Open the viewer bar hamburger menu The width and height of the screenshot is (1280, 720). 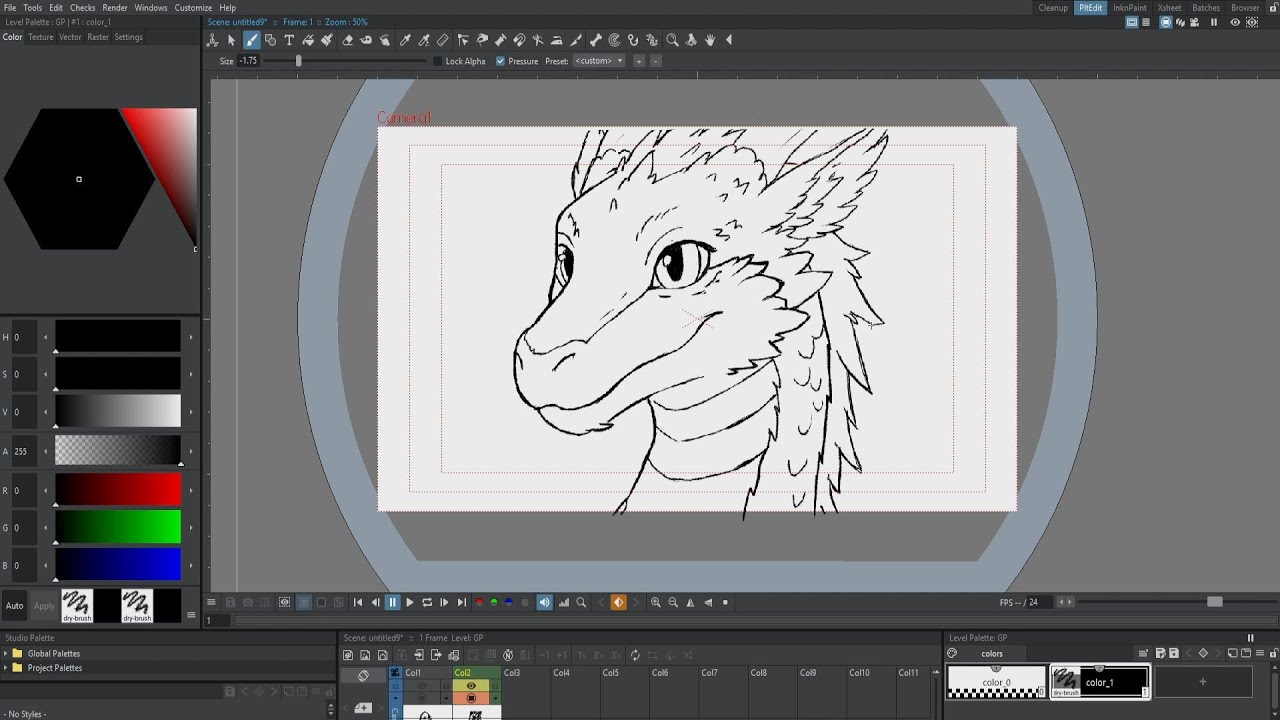click(x=211, y=602)
